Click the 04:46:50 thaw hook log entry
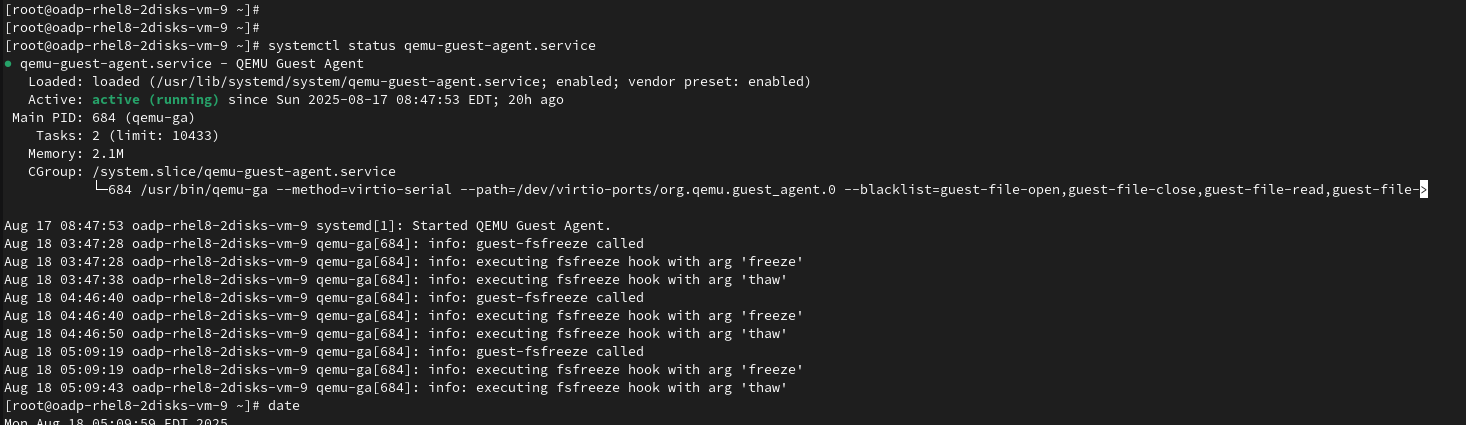Viewport: 1466px width, 425px height. pyautogui.click(x=395, y=334)
